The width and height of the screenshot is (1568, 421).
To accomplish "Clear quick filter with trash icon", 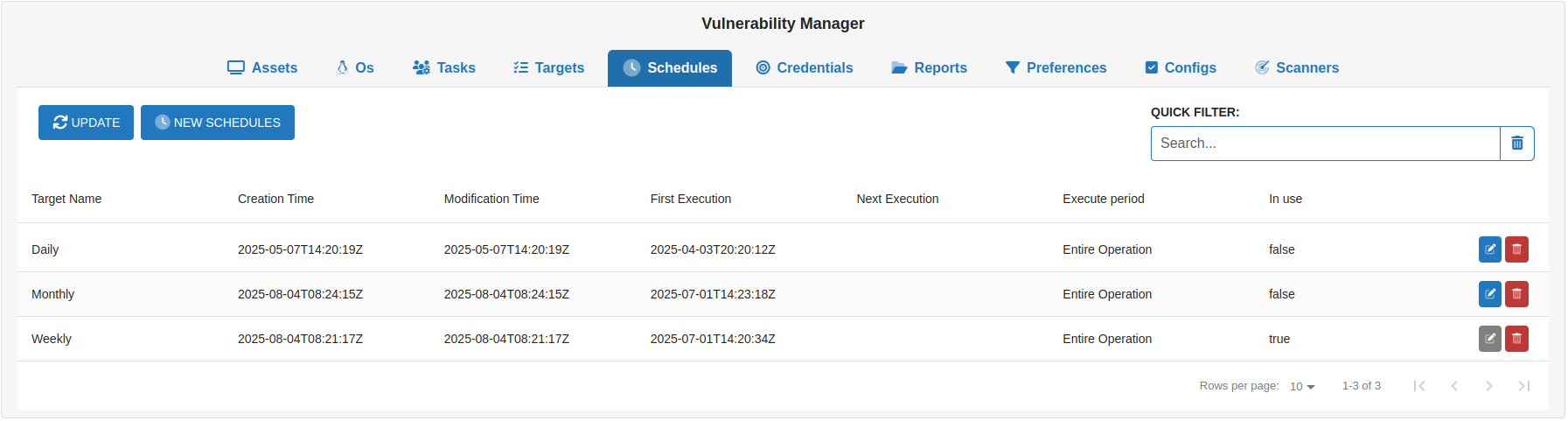I will coord(1516,144).
